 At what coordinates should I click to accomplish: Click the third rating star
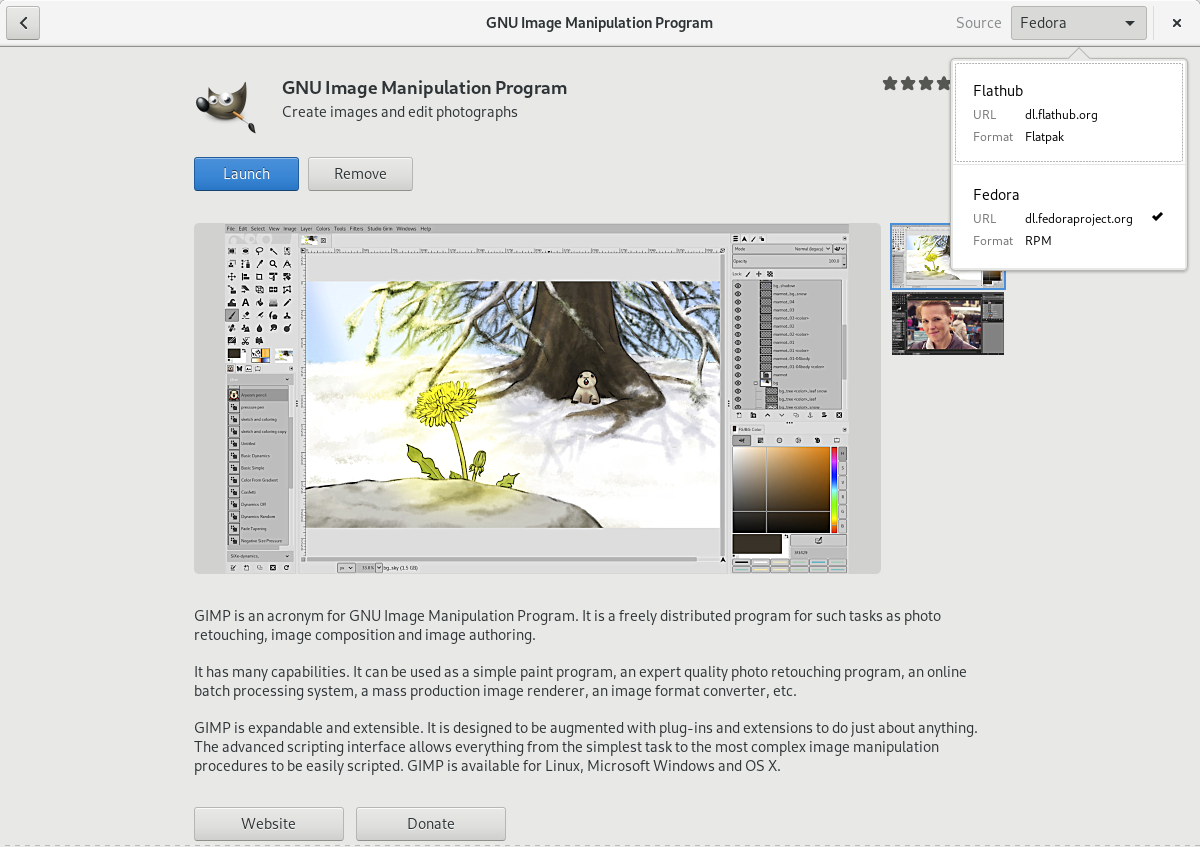pos(926,84)
